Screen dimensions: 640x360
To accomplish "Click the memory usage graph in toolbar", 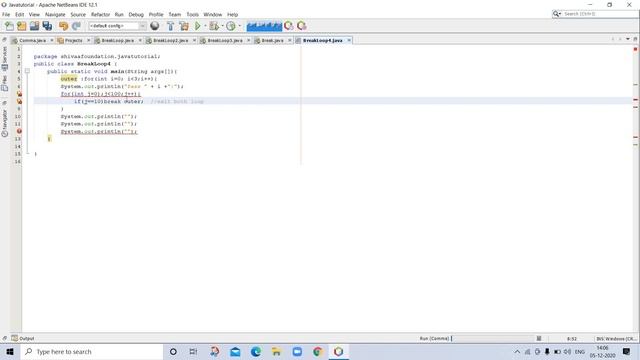I will click(x=264, y=26).
